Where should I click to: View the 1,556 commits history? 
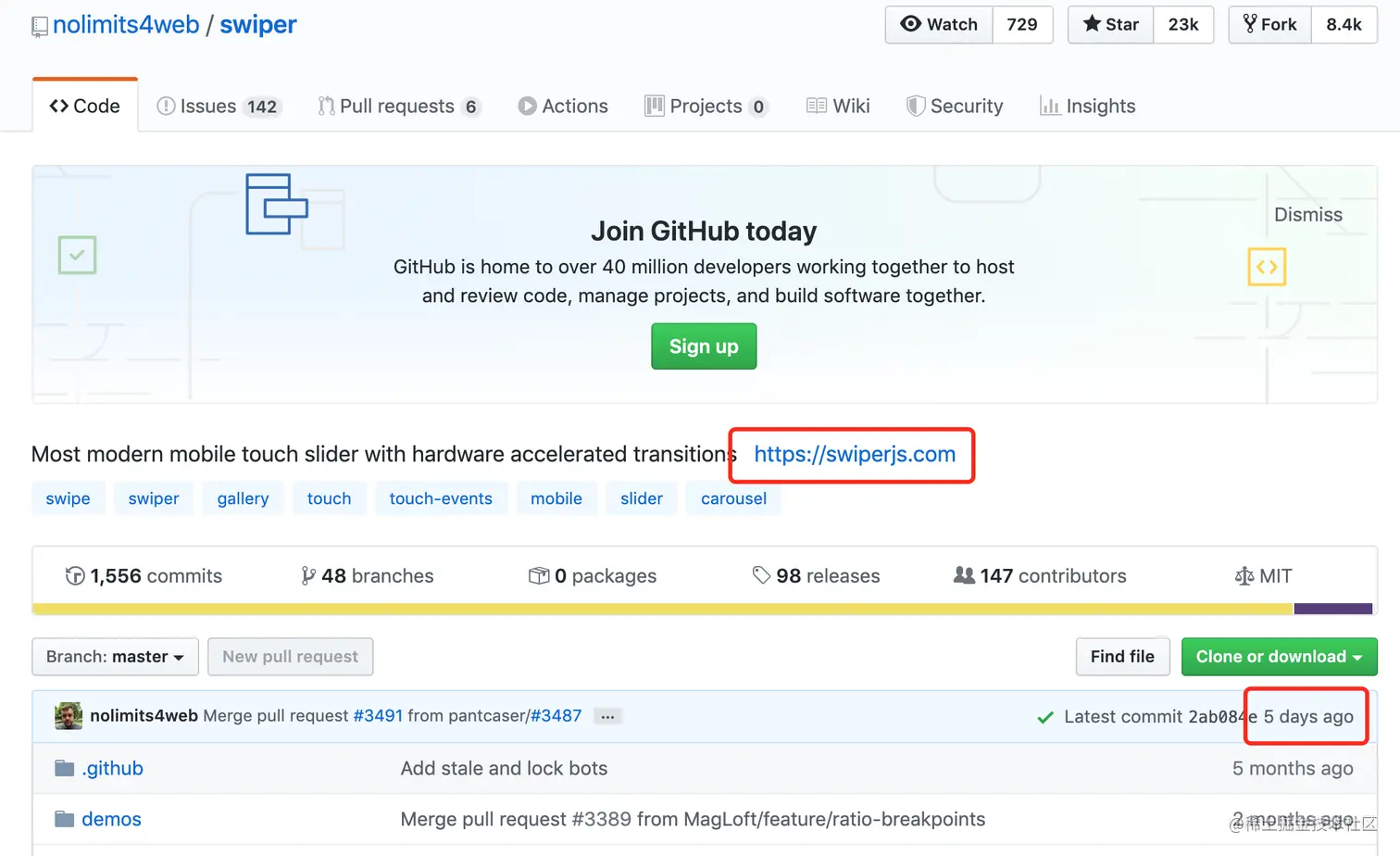point(144,576)
